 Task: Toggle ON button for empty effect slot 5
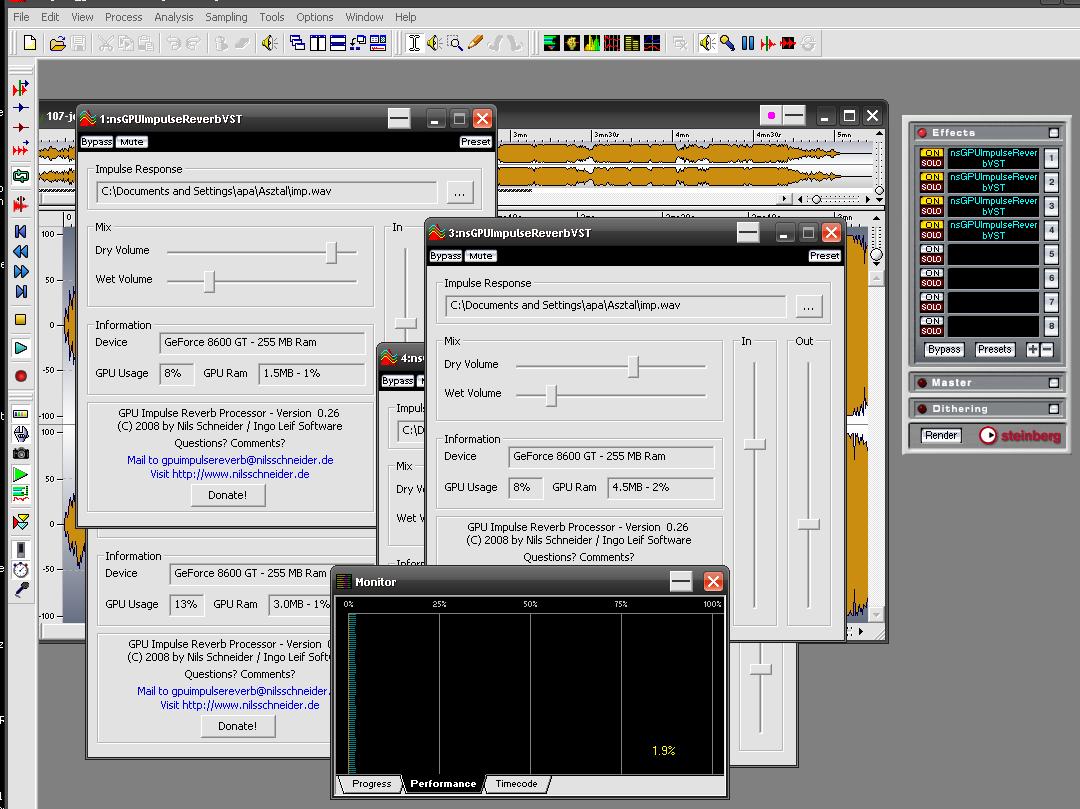pos(931,249)
